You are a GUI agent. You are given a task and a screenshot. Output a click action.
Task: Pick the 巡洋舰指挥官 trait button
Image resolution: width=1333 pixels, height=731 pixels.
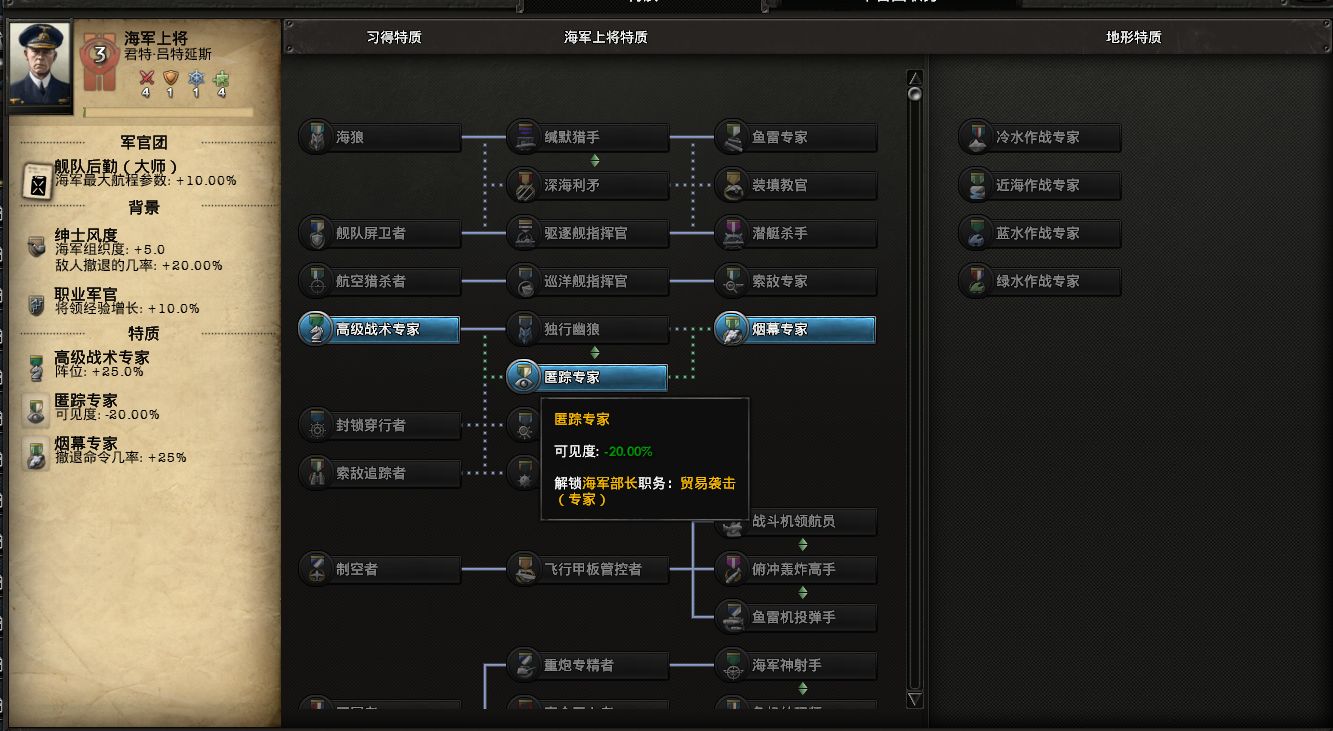pyautogui.click(x=587, y=282)
